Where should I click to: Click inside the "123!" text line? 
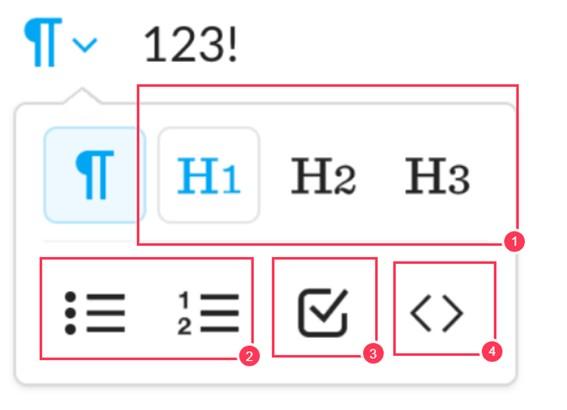[191, 44]
